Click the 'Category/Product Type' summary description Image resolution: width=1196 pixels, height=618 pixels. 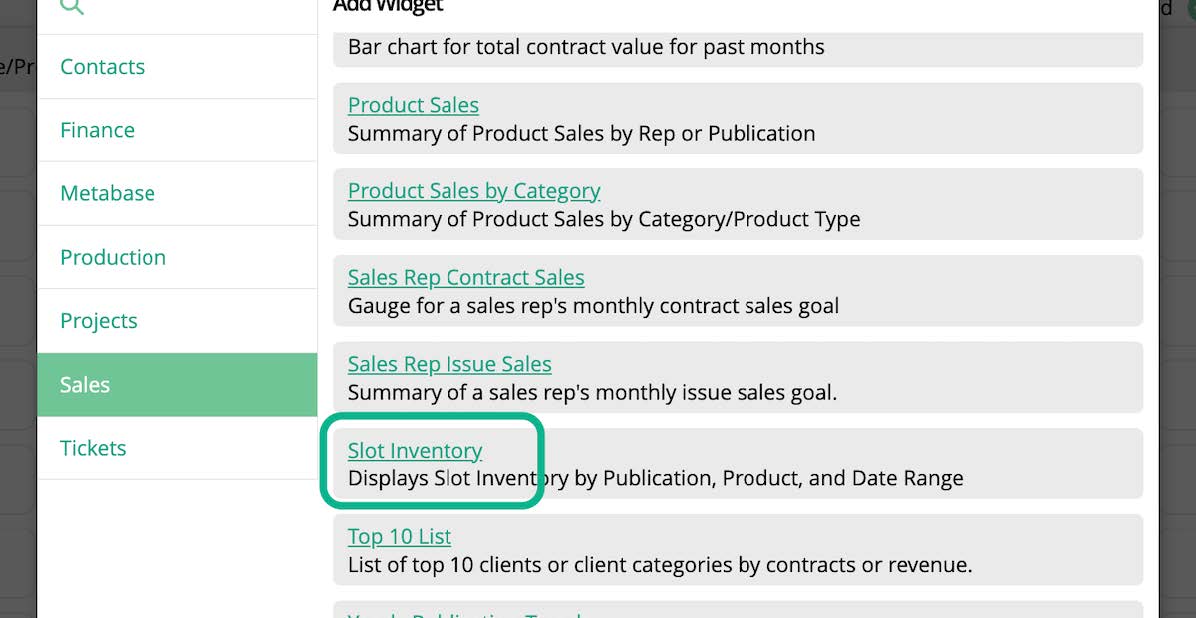[x=604, y=219]
